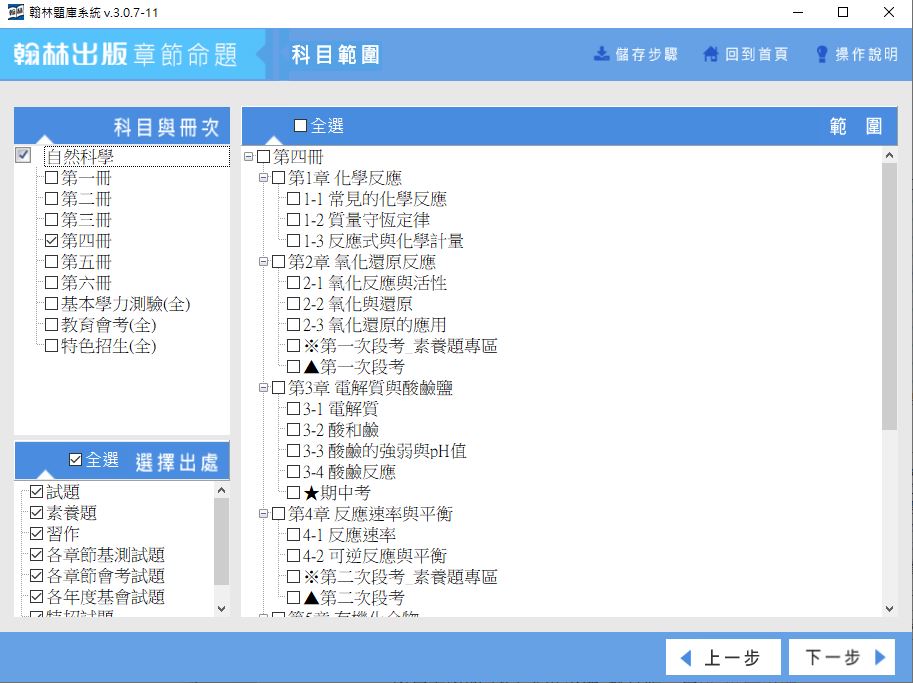
Task: Check 2-1 氧化反應與活性
Action: (293, 282)
